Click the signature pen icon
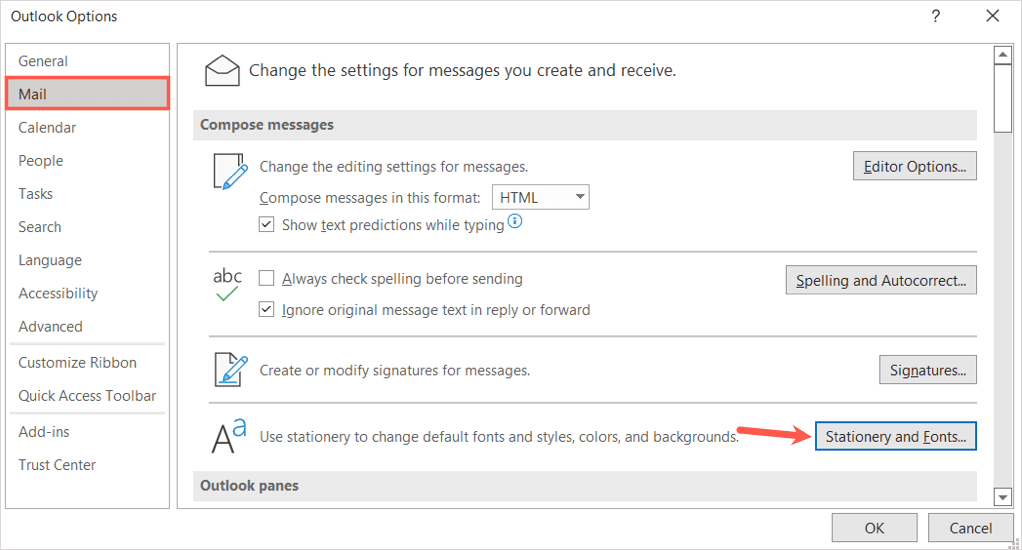Viewport: 1022px width, 550px height. (229, 369)
